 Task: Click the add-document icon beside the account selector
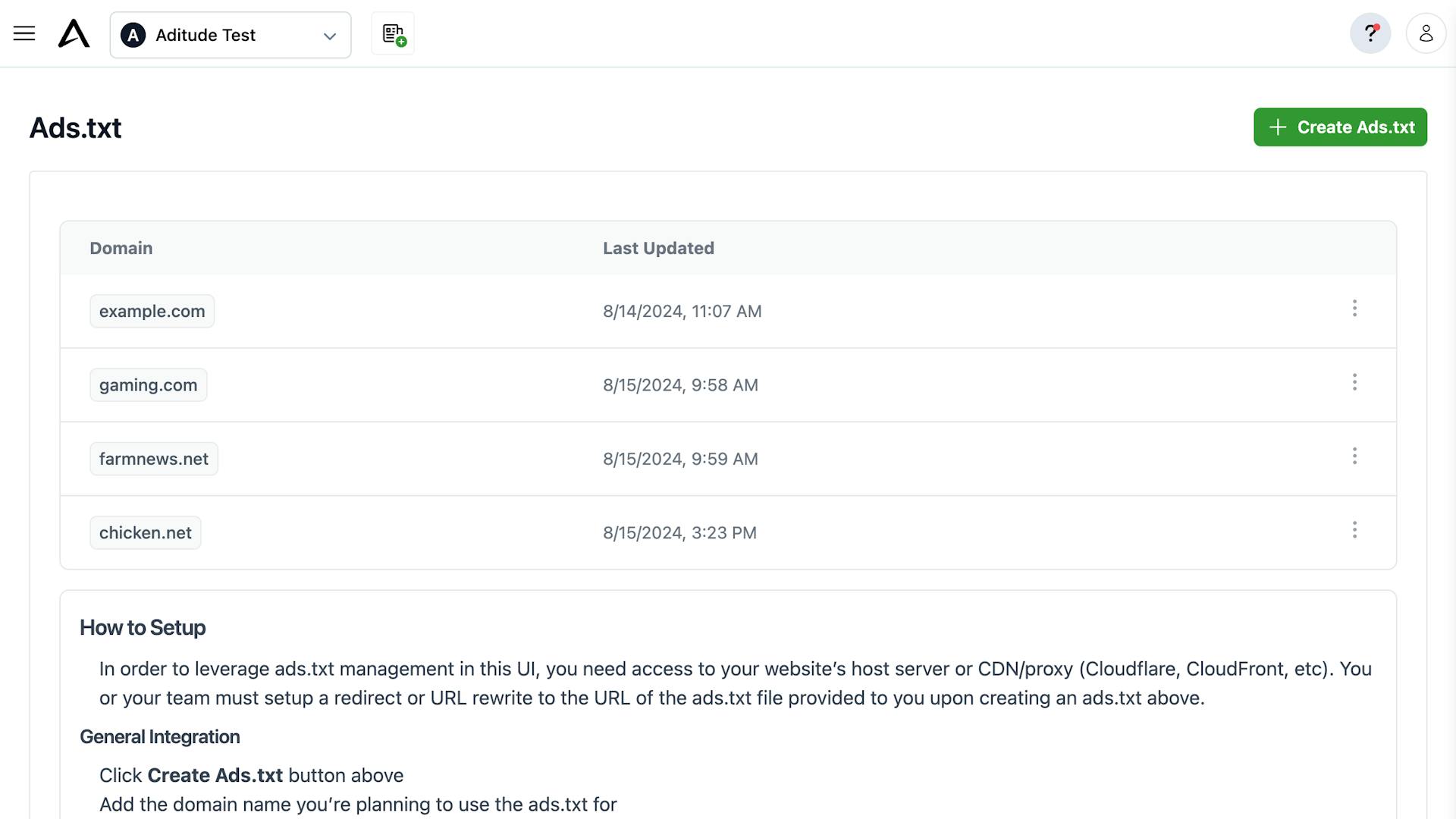[393, 34]
